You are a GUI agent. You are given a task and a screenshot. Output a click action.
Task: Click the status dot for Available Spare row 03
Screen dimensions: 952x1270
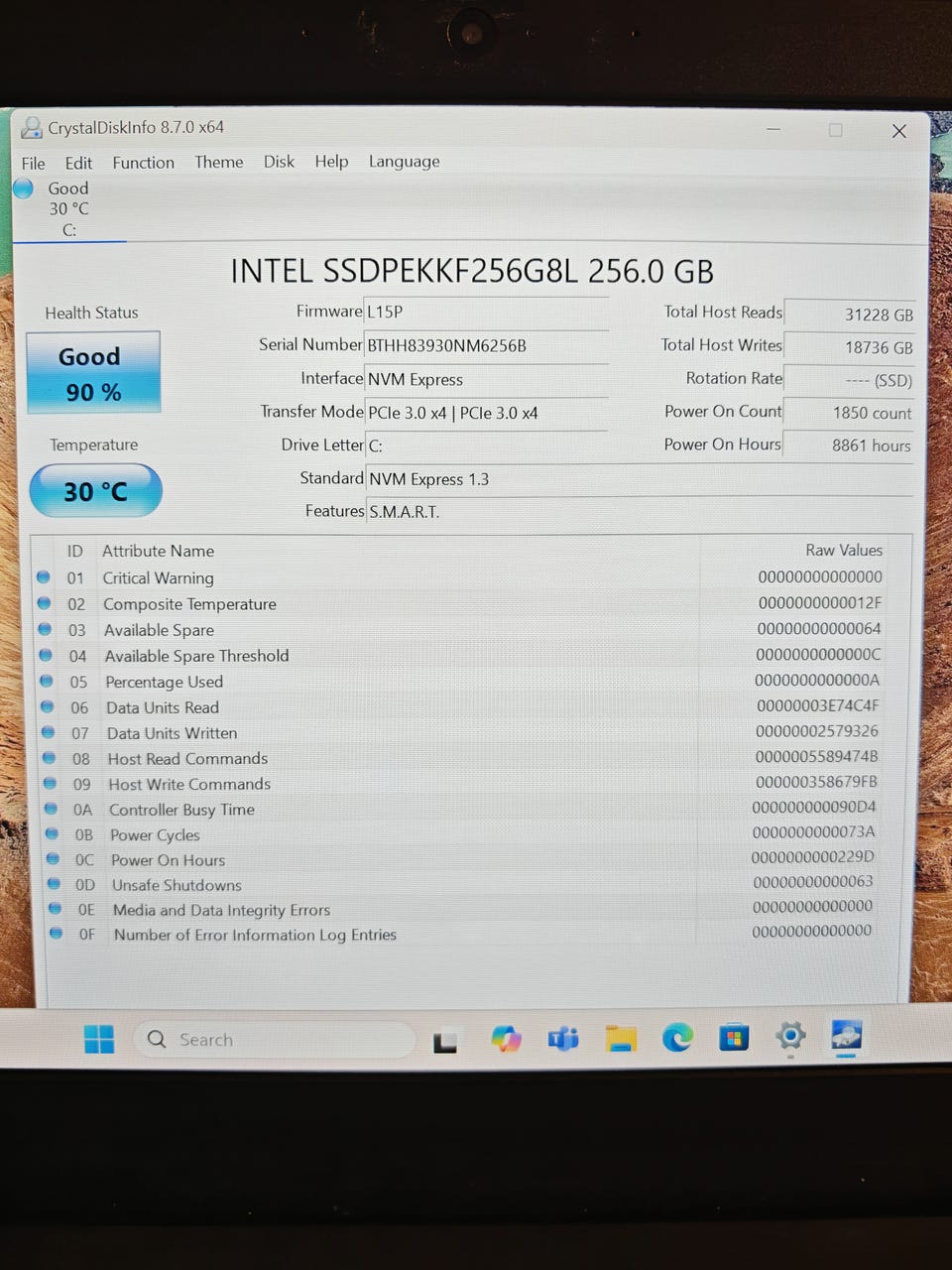click(x=45, y=628)
